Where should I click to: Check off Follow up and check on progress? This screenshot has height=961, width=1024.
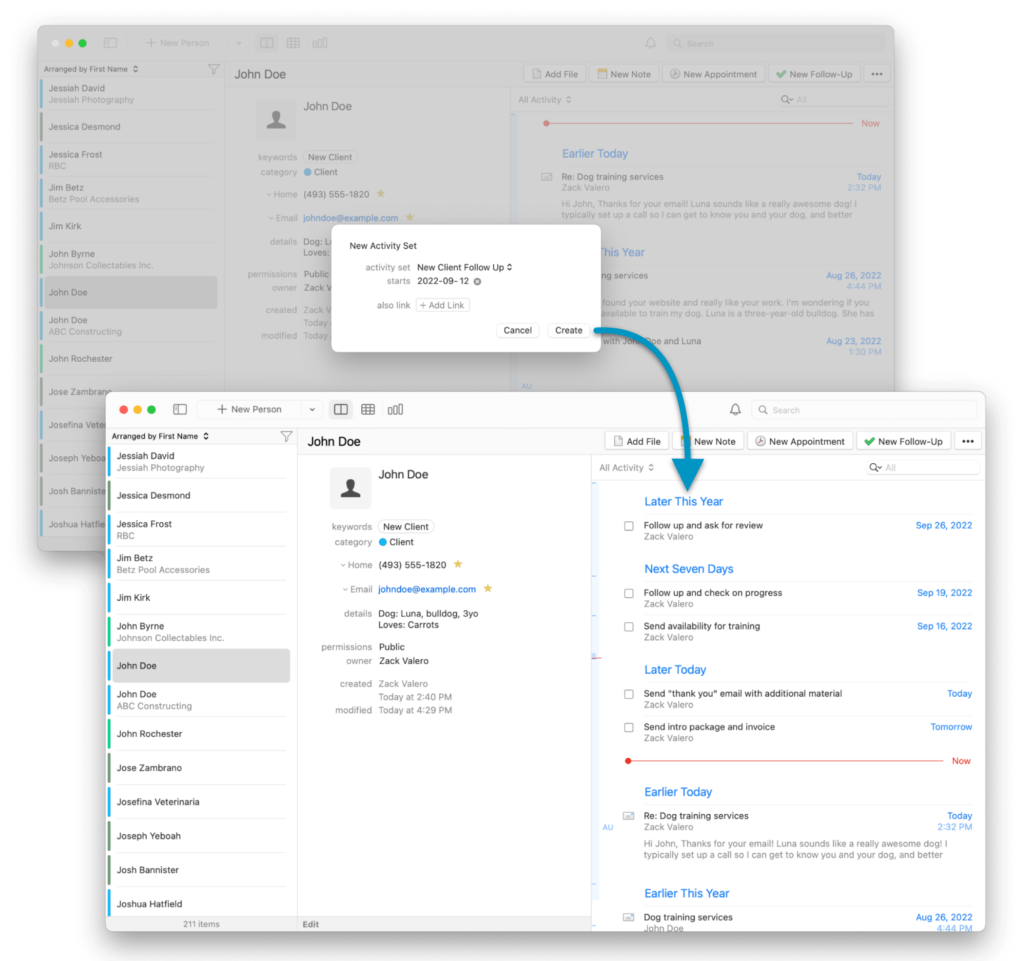(x=628, y=593)
